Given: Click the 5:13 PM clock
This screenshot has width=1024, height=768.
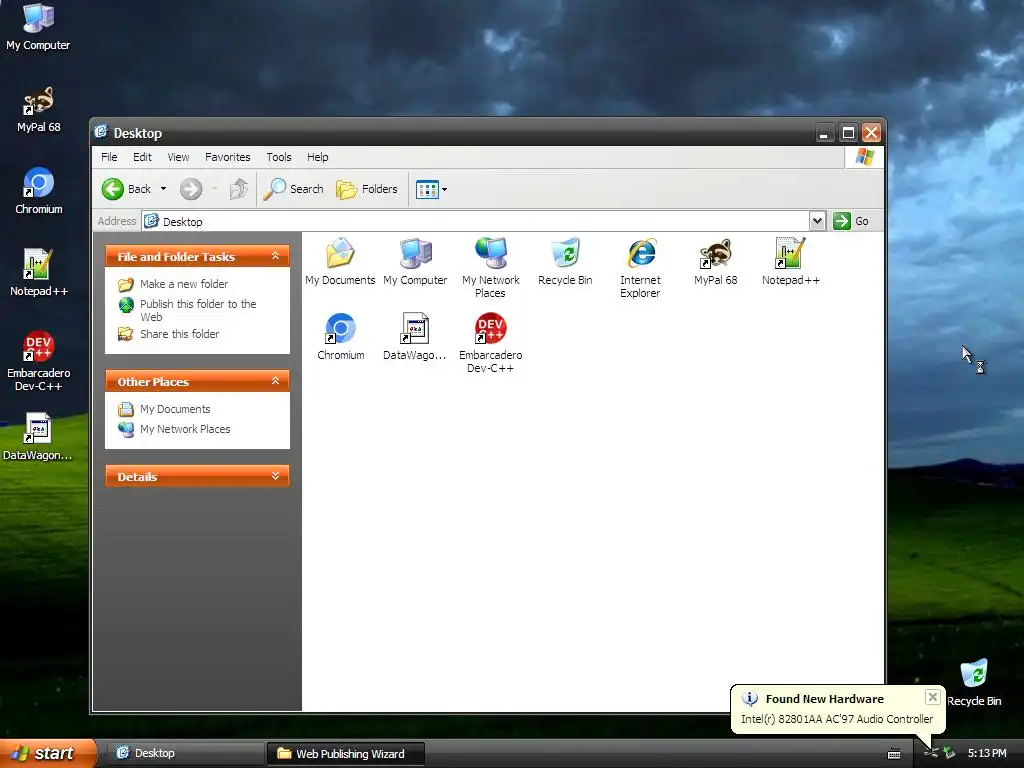Looking at the screenshot, I should (987, 753).
